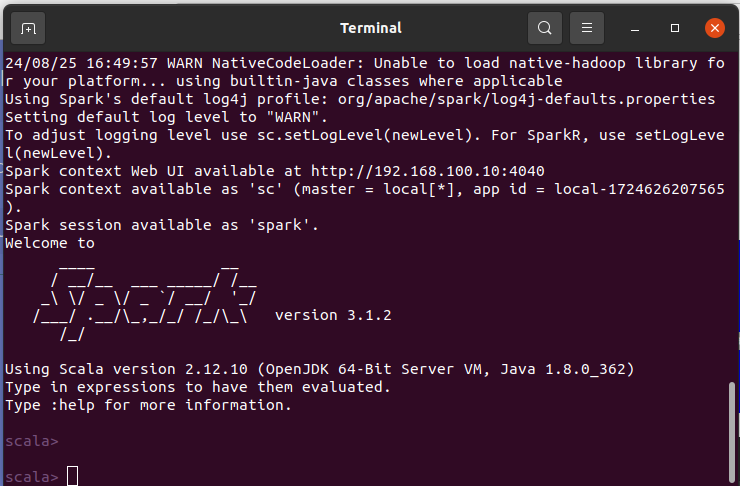The height and width of the screenshot is (486, 740).
Task: Click the Terminal title in header bar
Action: [x=370, y=28]
